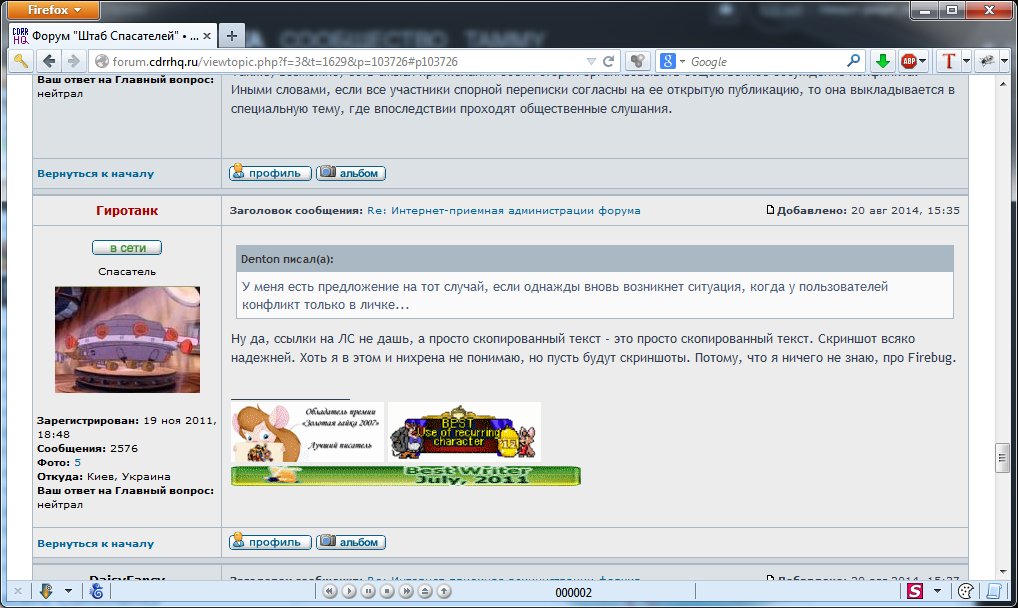The width and height of the screenshot is (1018, 608).
Task: Click the Adblock Plus ABP icon
Action: (909, 61)
